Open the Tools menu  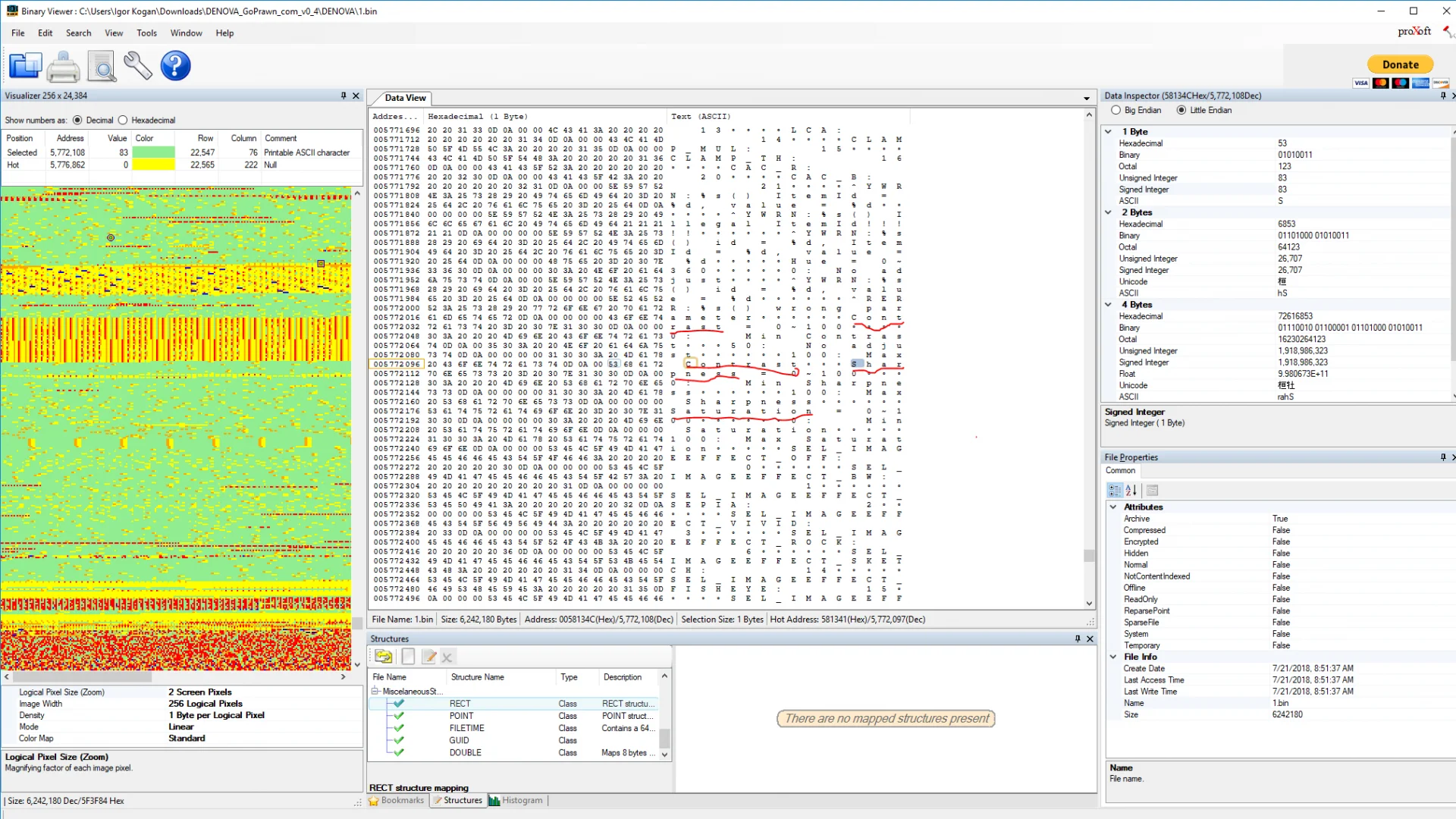tap(146, 33)
